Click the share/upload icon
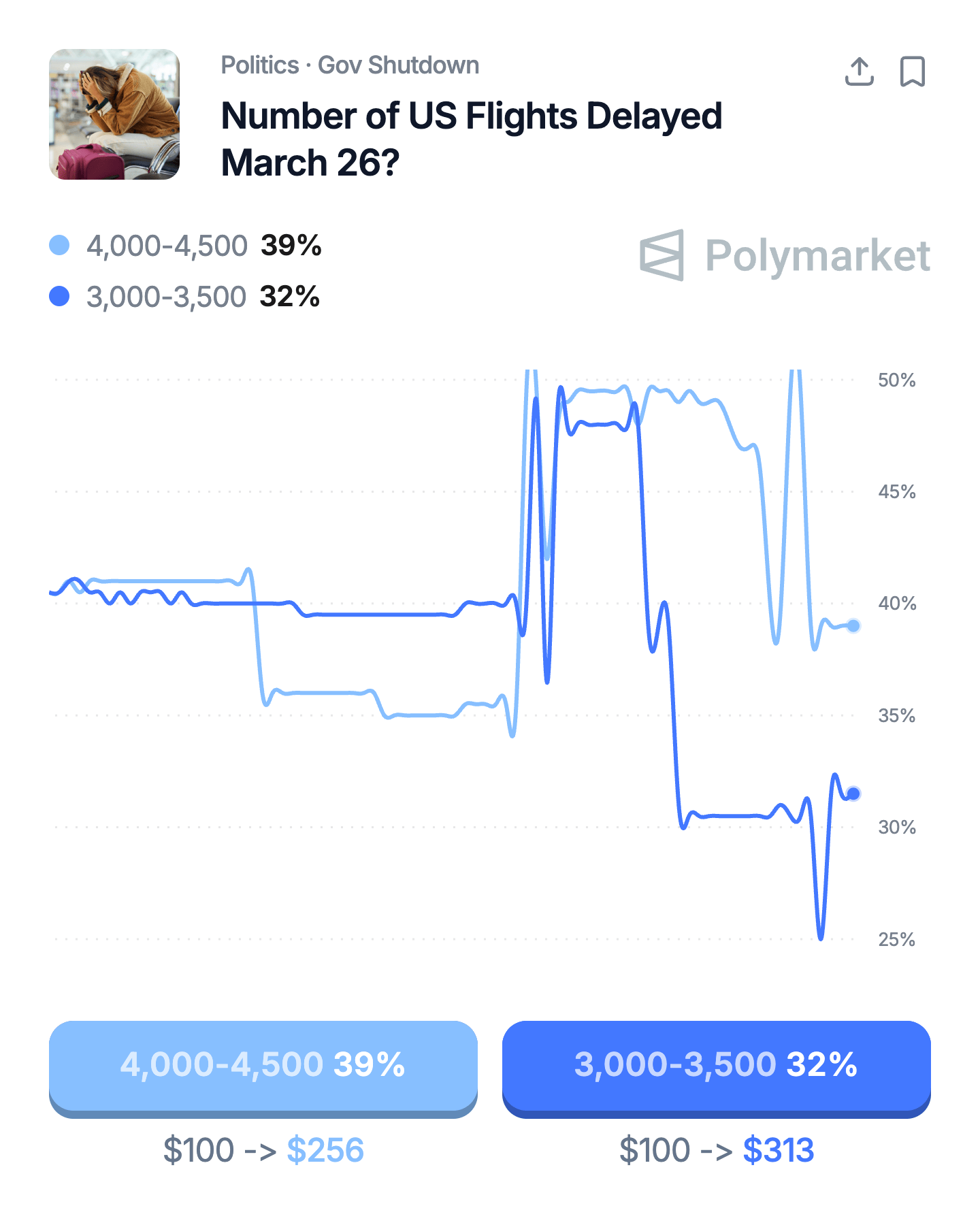The height and width of the screenshot is (1225, 980). click(859, 71)
